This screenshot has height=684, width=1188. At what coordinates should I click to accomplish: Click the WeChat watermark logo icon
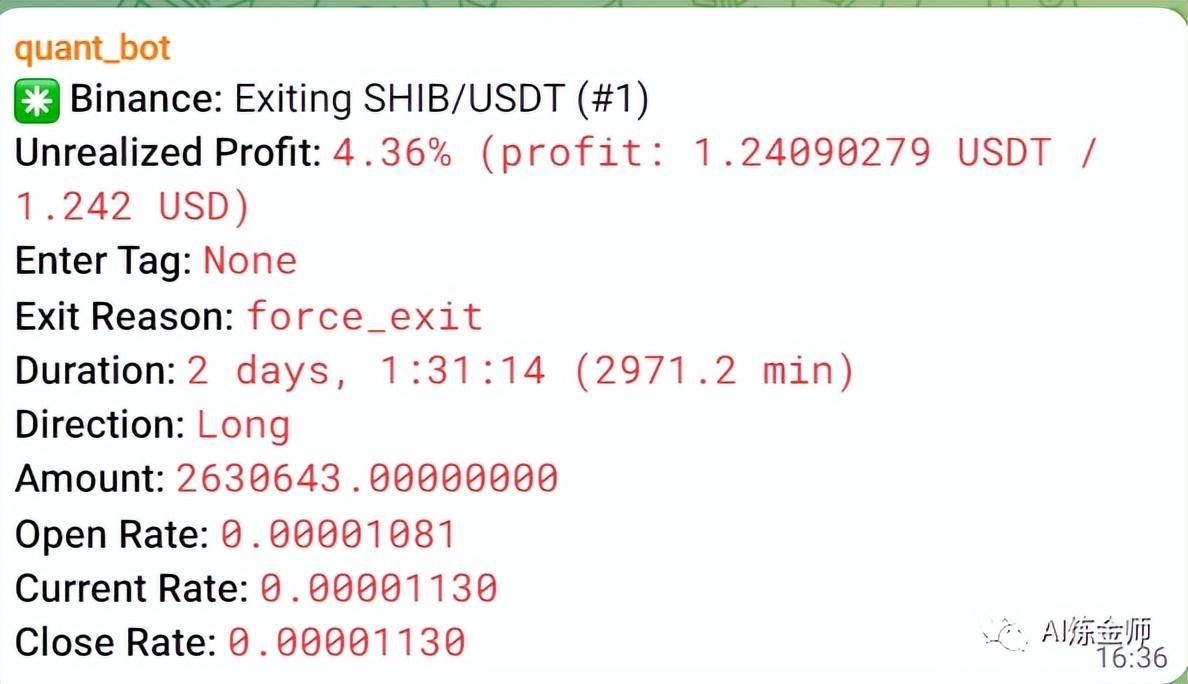point(1005,633)
